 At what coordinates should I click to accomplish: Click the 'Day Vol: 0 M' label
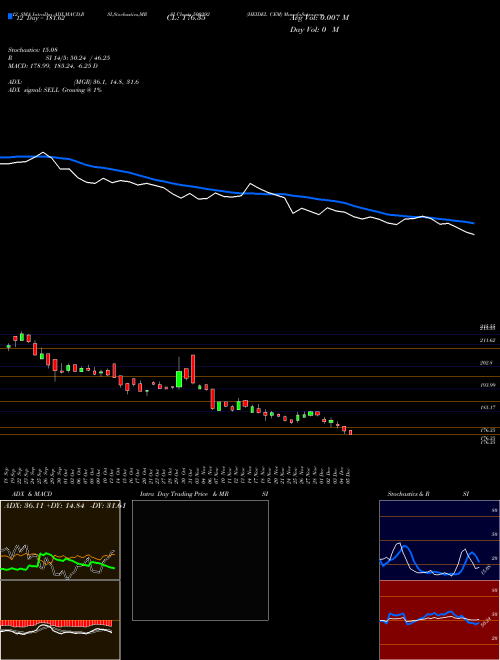click(314, 30)
